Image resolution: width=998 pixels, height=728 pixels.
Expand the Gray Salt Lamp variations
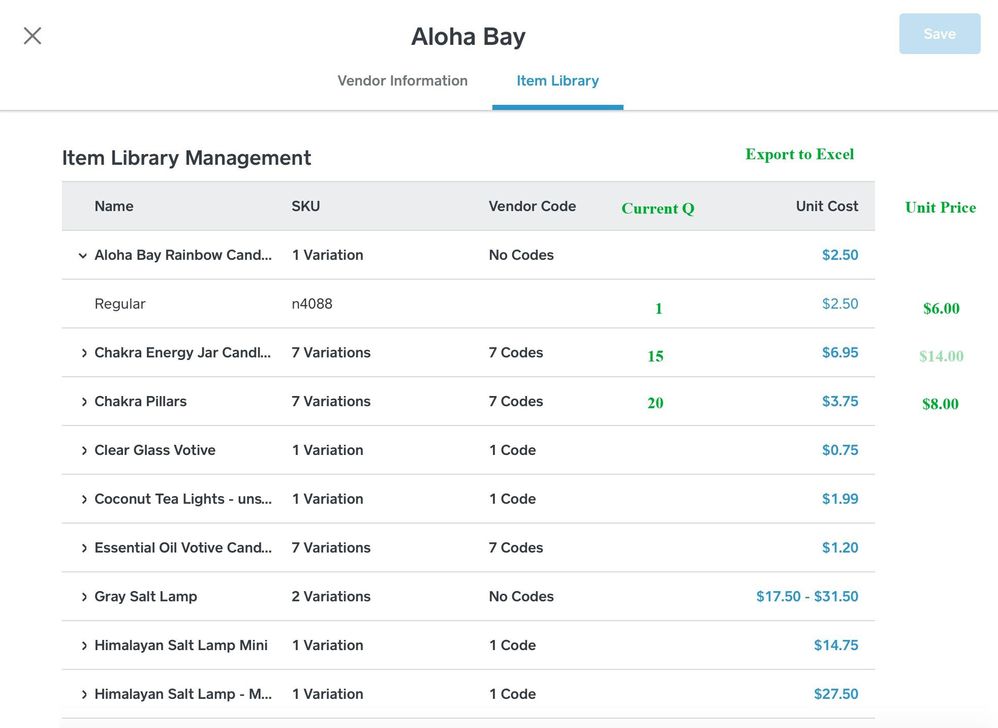tap(84, 597)
